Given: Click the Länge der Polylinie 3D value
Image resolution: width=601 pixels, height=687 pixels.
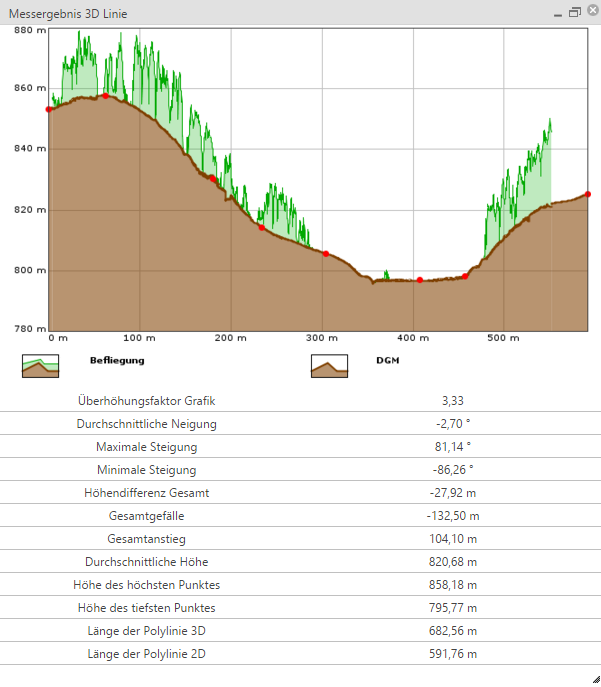Looking at the screenshot, I should [452, 631].
